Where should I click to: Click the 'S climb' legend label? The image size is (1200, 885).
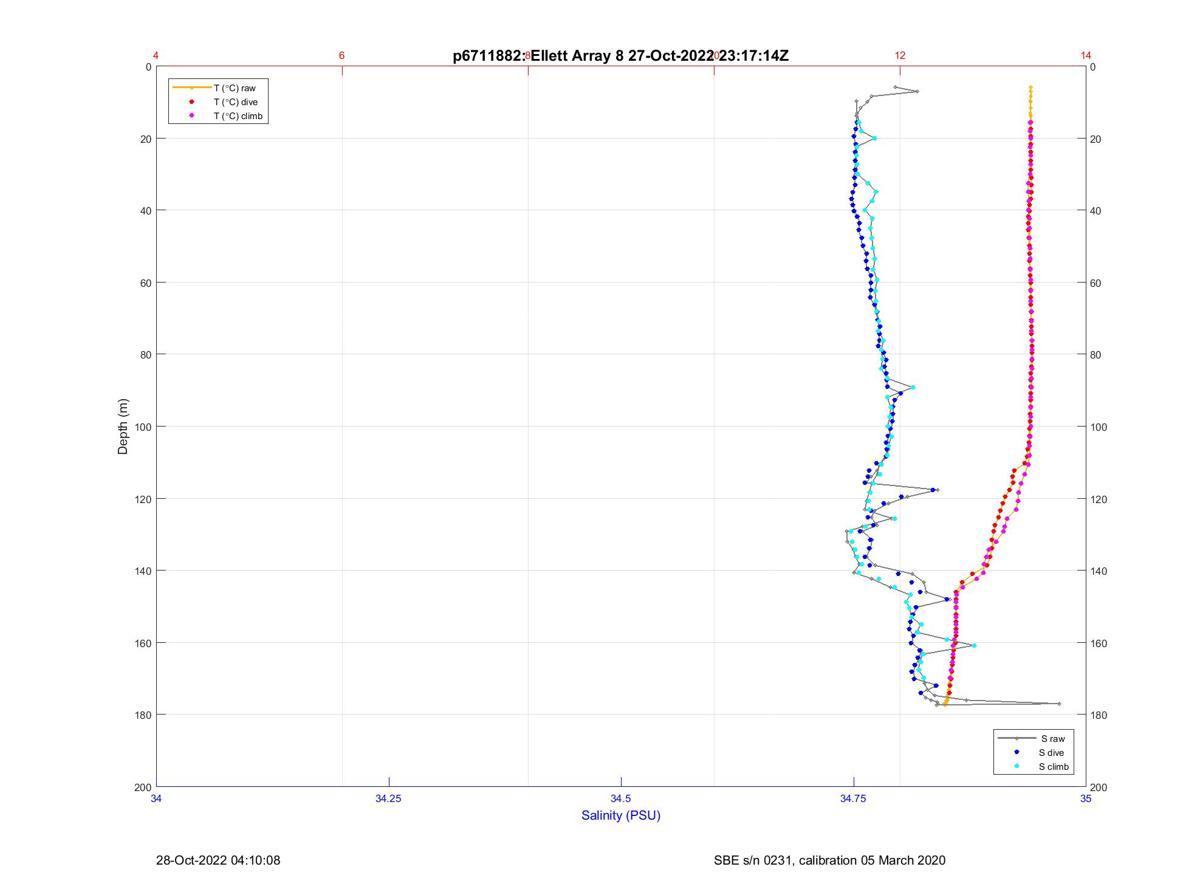click(1055, 767)
